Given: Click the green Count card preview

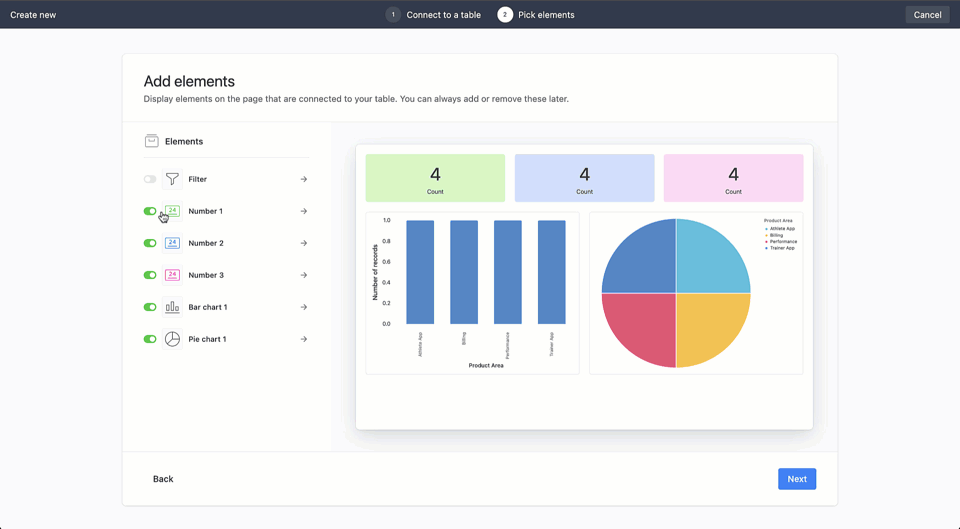Looking at the screenshot, I should pos(435,178).
